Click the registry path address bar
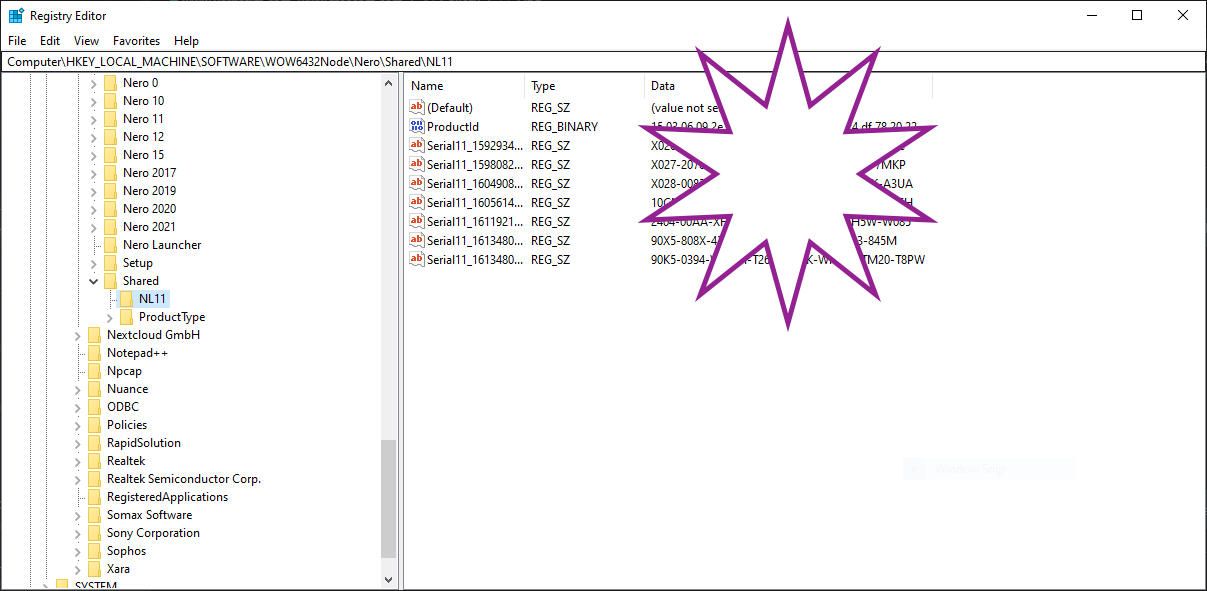The width and height of the screenshot is (1207, 591). (x=600, y=62)
